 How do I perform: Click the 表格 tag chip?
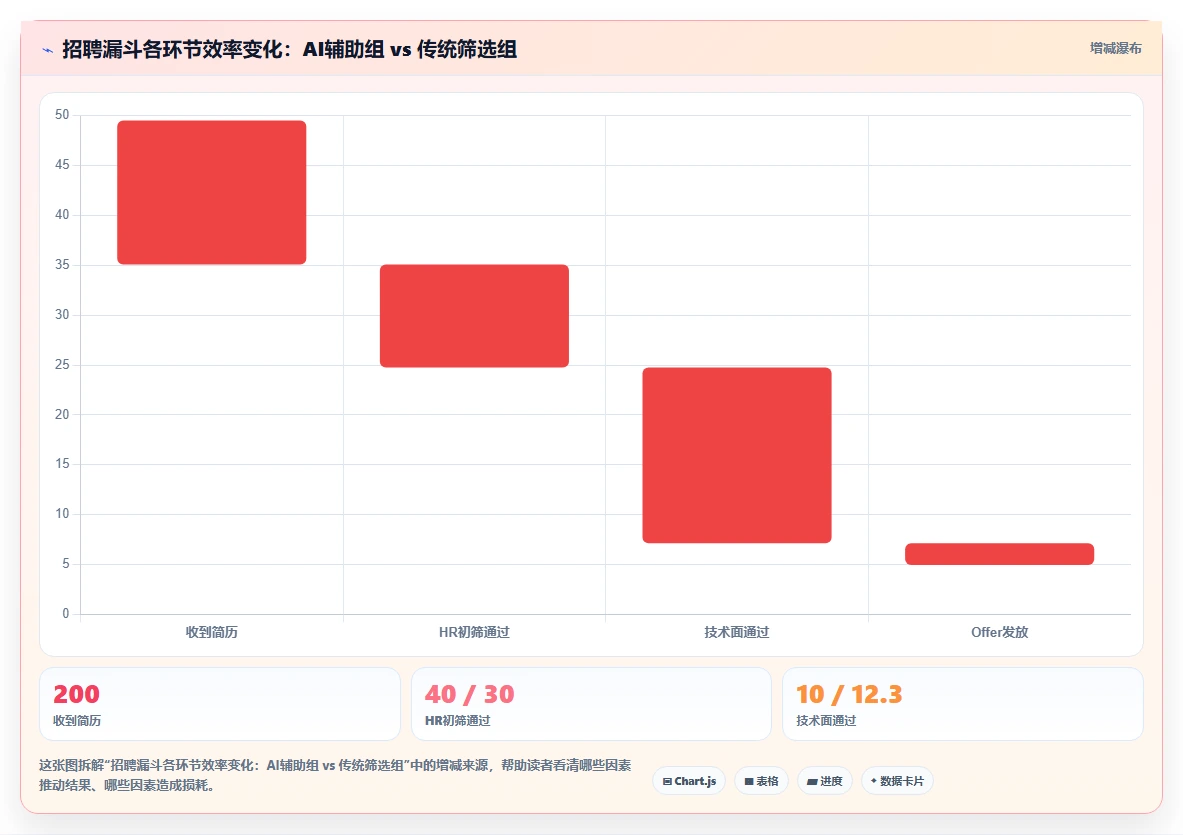pos(761,781)
